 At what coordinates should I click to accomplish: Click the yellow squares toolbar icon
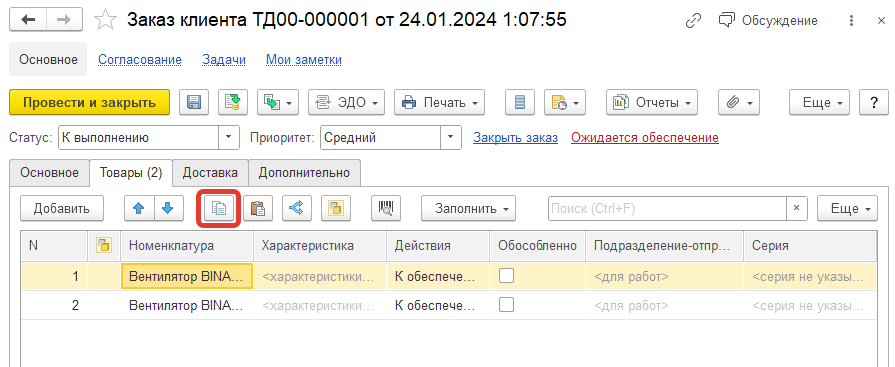point(336,208)
